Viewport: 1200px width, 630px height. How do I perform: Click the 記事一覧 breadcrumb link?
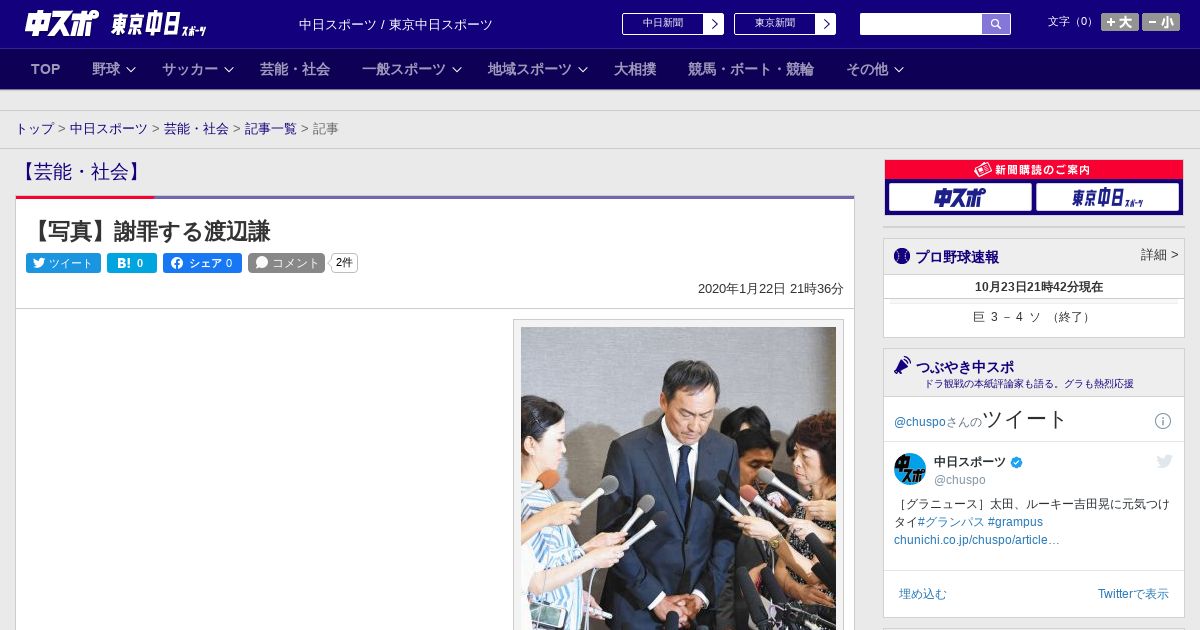[270, 129]
